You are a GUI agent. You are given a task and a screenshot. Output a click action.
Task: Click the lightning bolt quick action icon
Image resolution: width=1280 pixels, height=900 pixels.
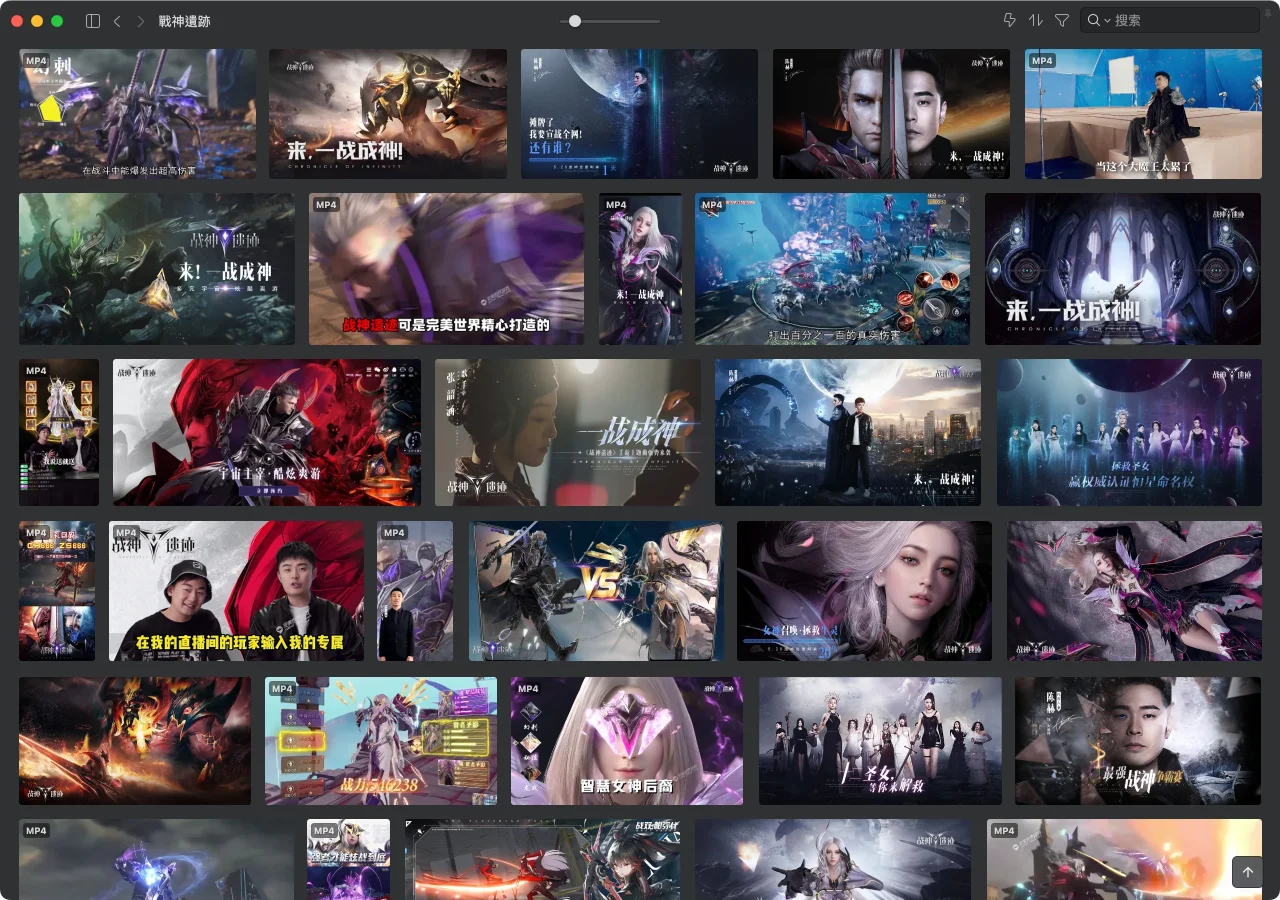pos(1009,21)
